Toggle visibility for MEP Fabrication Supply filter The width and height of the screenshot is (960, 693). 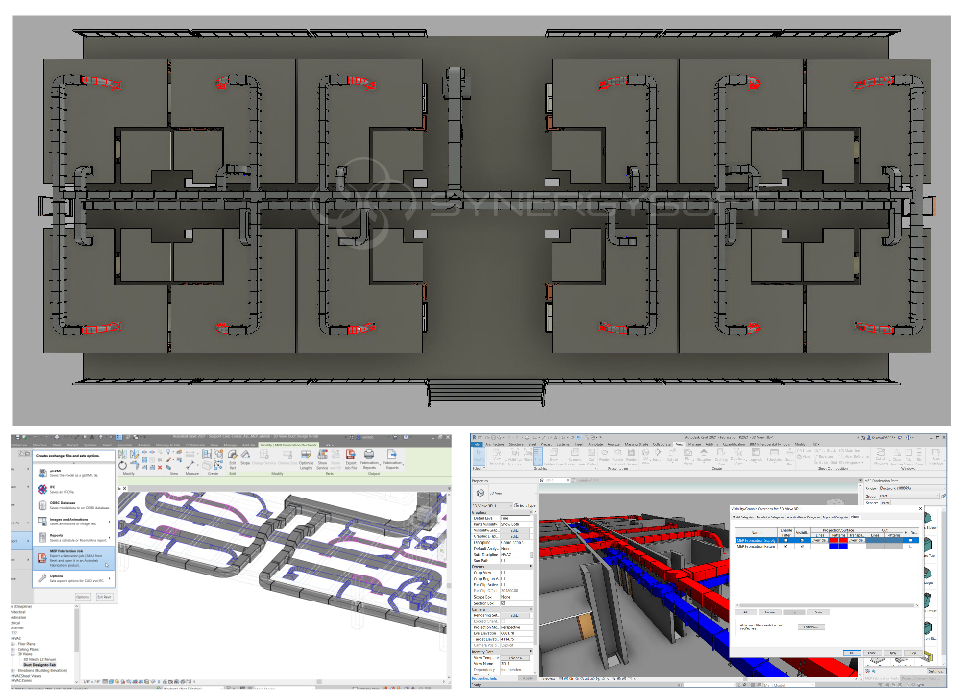tap(786, 540)
